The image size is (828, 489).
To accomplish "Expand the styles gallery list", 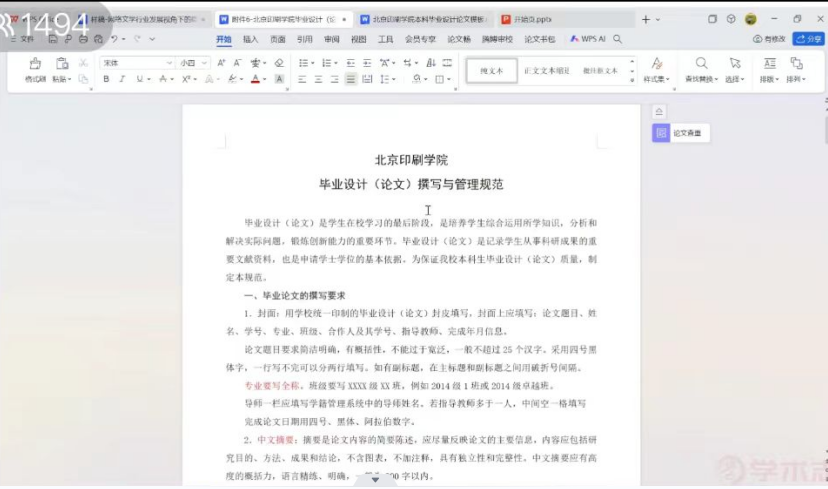I will (x=632, y=76).
